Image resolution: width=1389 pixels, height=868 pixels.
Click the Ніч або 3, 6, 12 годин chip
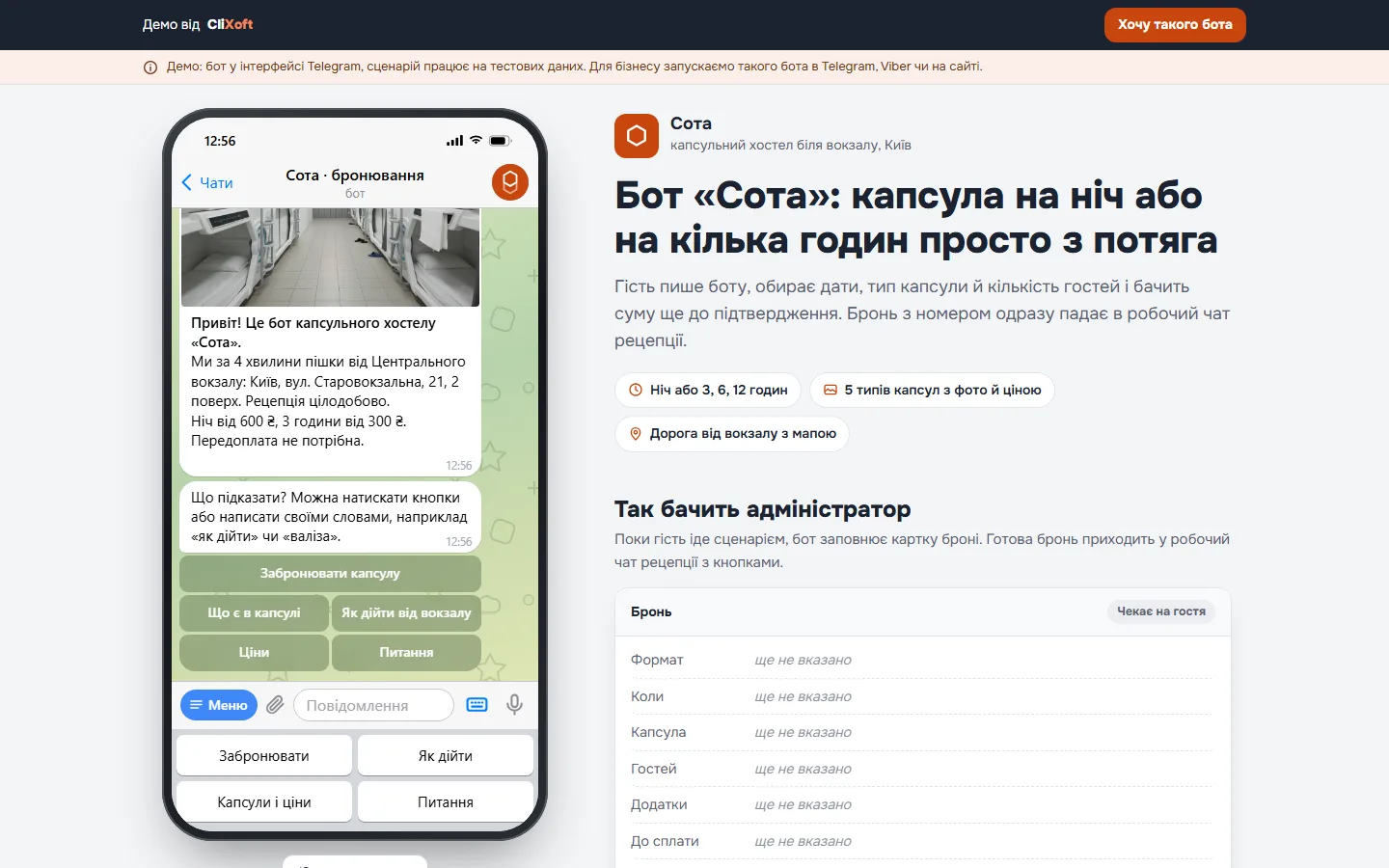pos(708,390)
